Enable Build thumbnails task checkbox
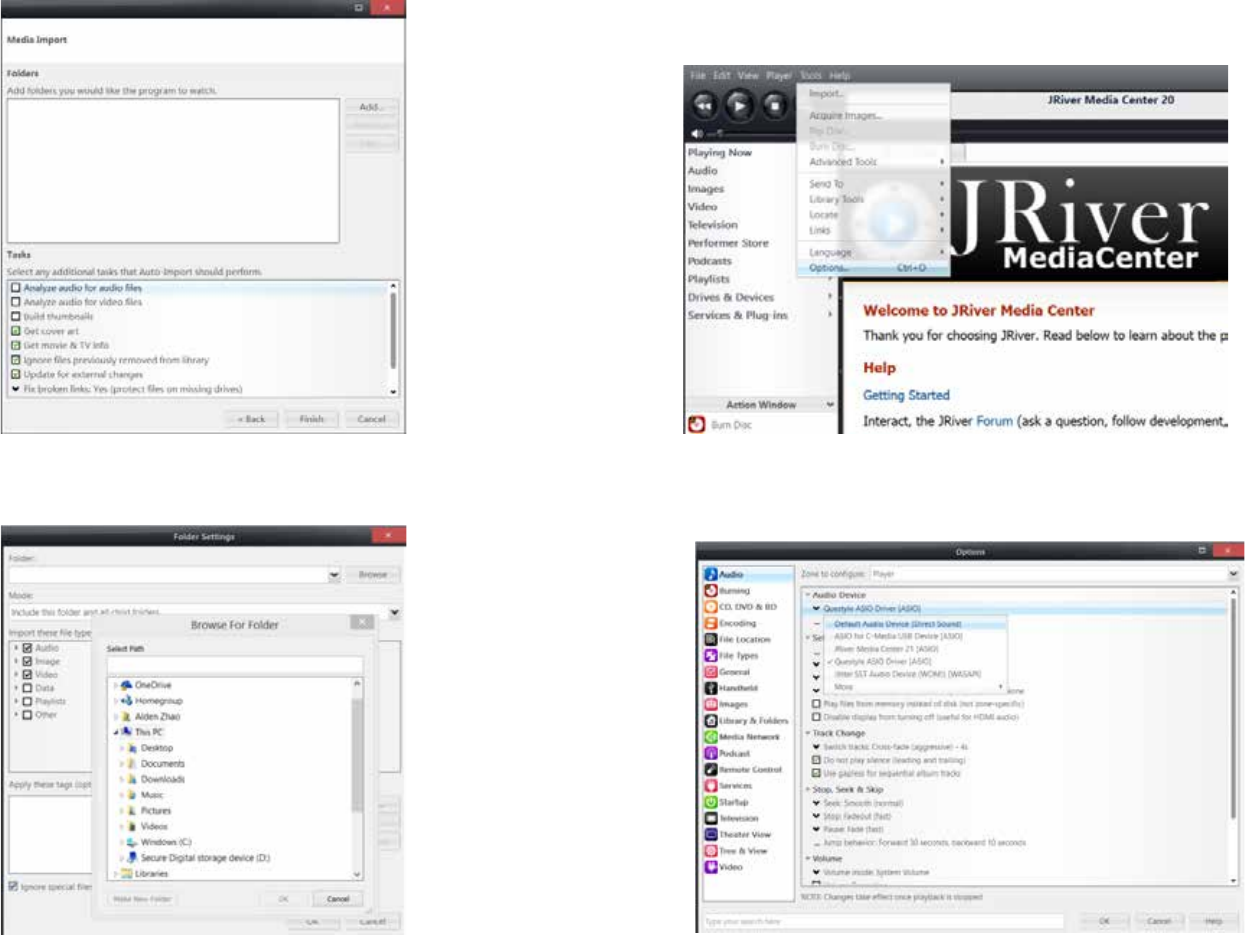This screenshot has width=1245, height=935. (x=16, y=315)
